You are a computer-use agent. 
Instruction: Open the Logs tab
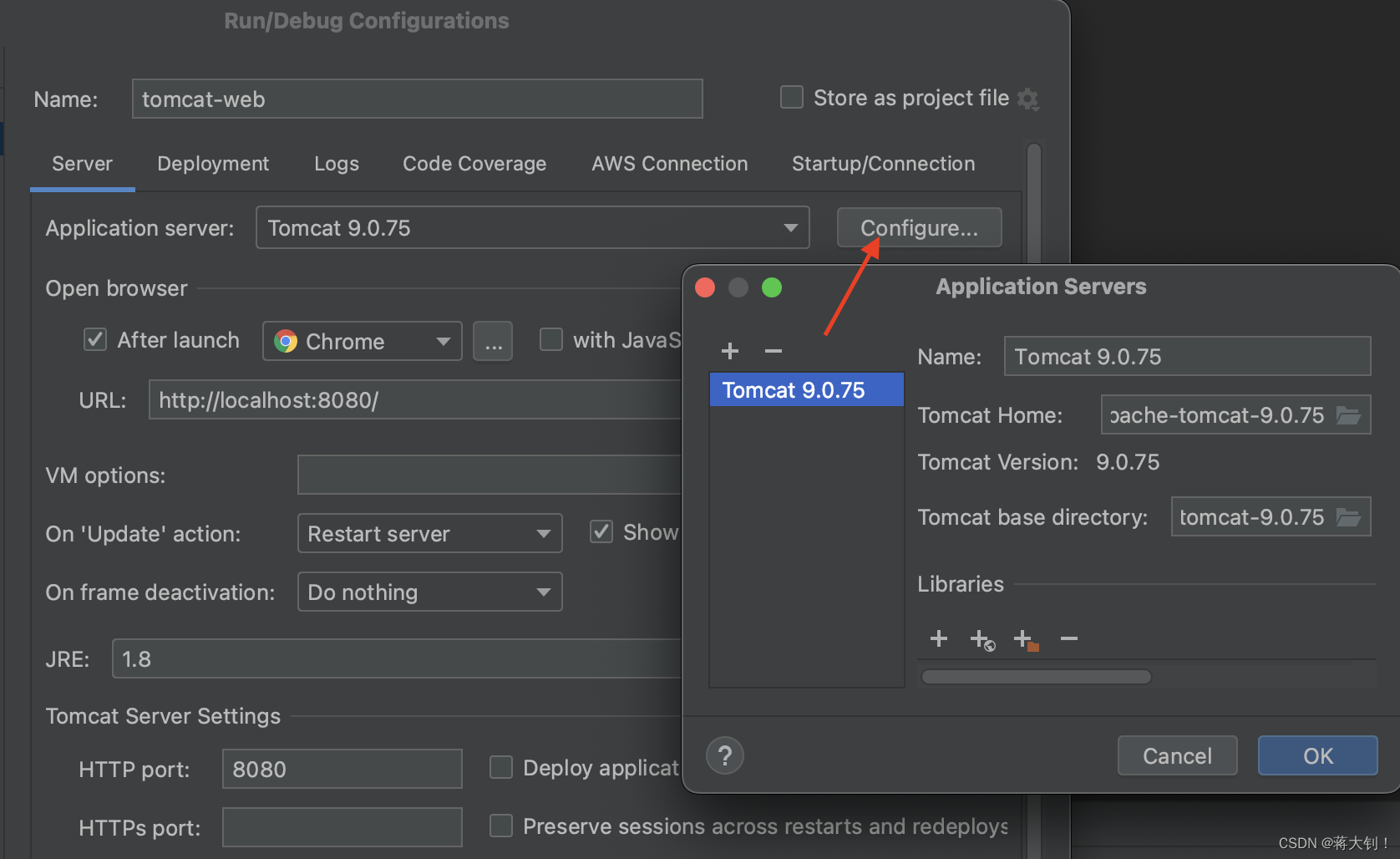(x=337, y=164)
